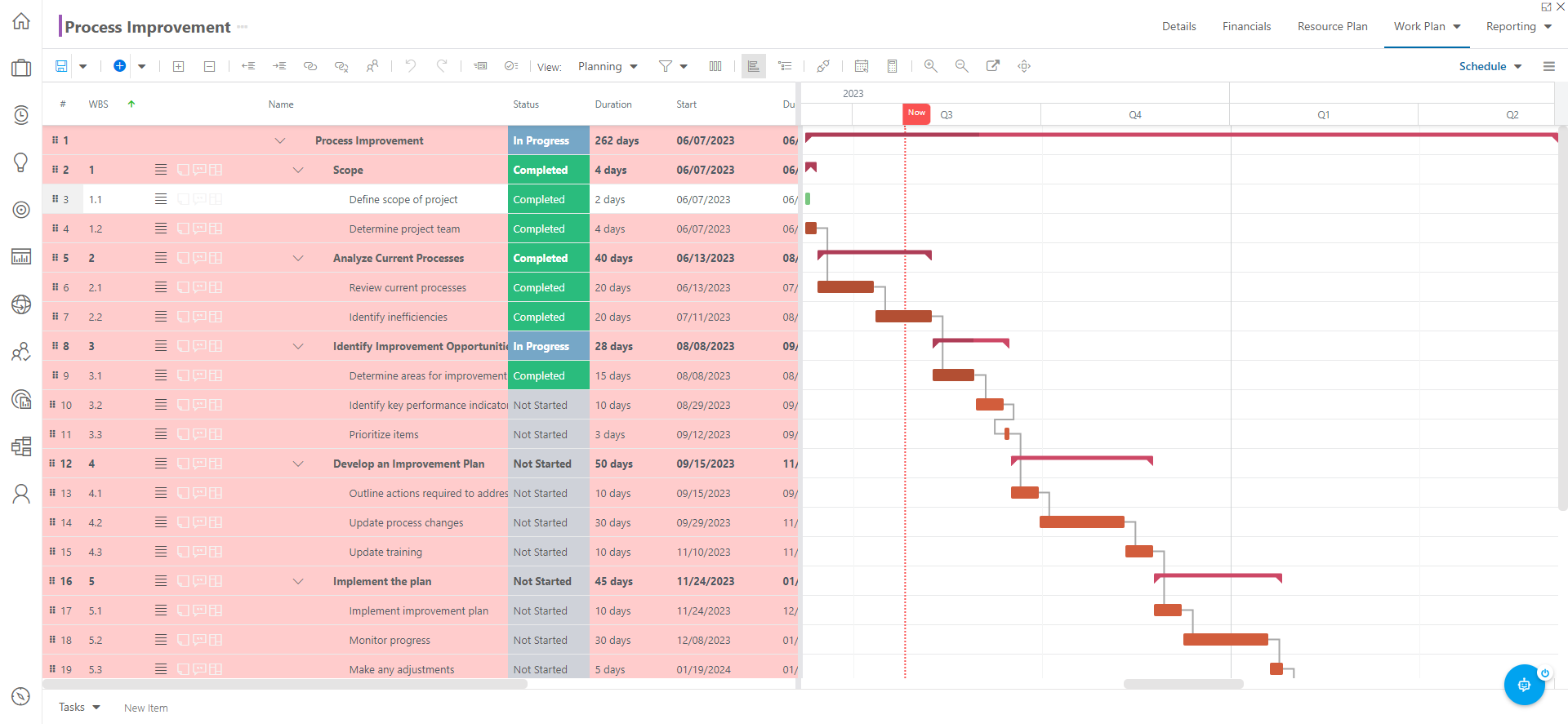Open row menu for Identify inefficiencies
This screenshot has height=728, width=1568.
pyautogui.click(x=161, y=317)
